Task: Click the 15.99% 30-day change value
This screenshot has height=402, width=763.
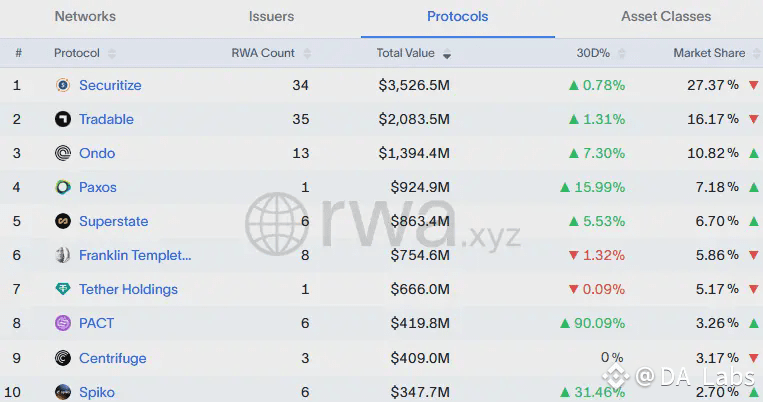Action: point(600,187)
